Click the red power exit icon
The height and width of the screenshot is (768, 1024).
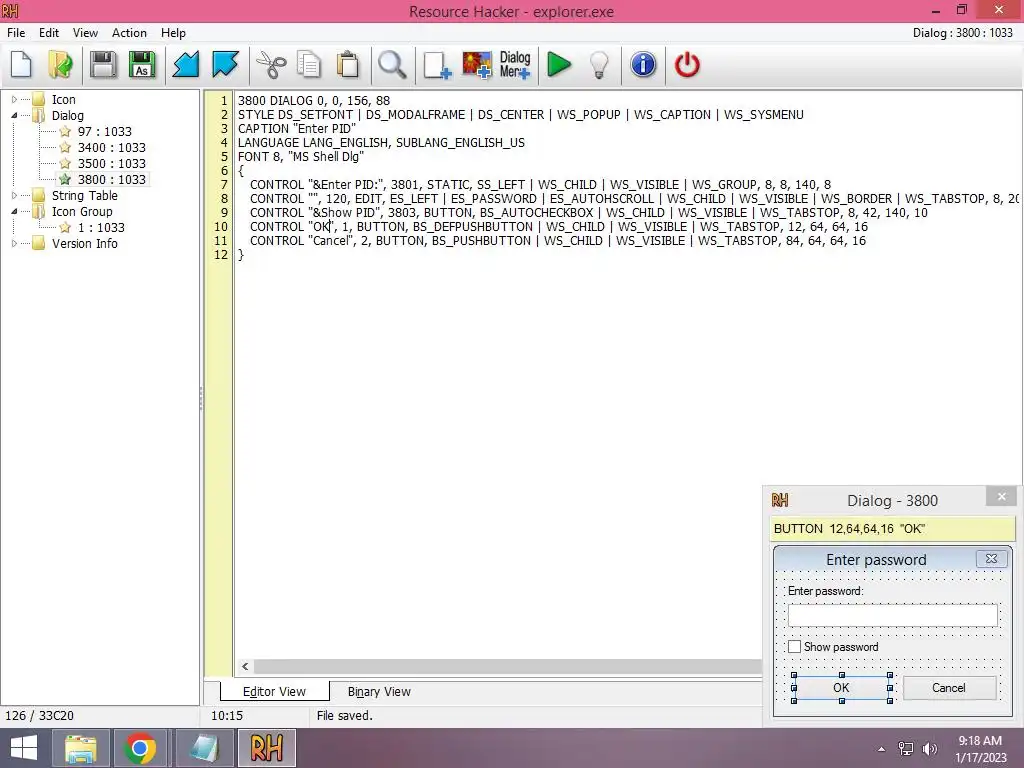coord(687,65)
